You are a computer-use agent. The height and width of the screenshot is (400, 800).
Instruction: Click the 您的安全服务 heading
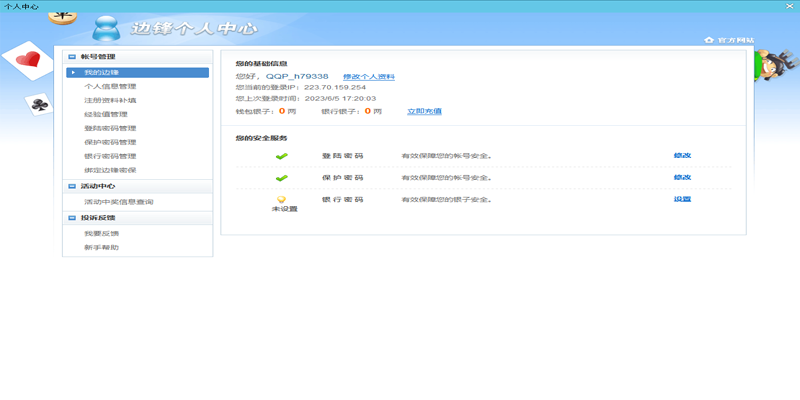[261, 138]
